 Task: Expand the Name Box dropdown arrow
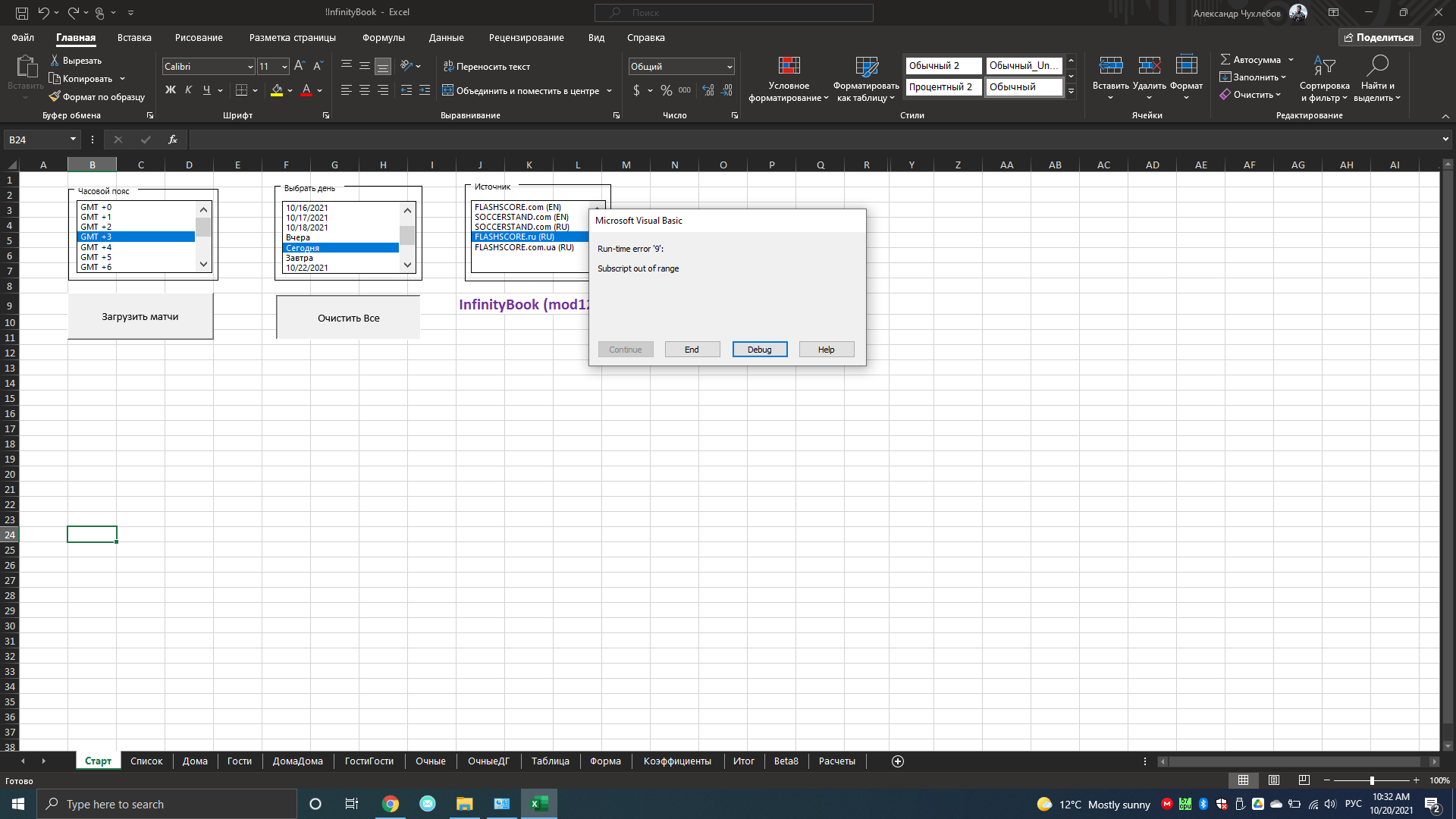(x=73, y=140)
